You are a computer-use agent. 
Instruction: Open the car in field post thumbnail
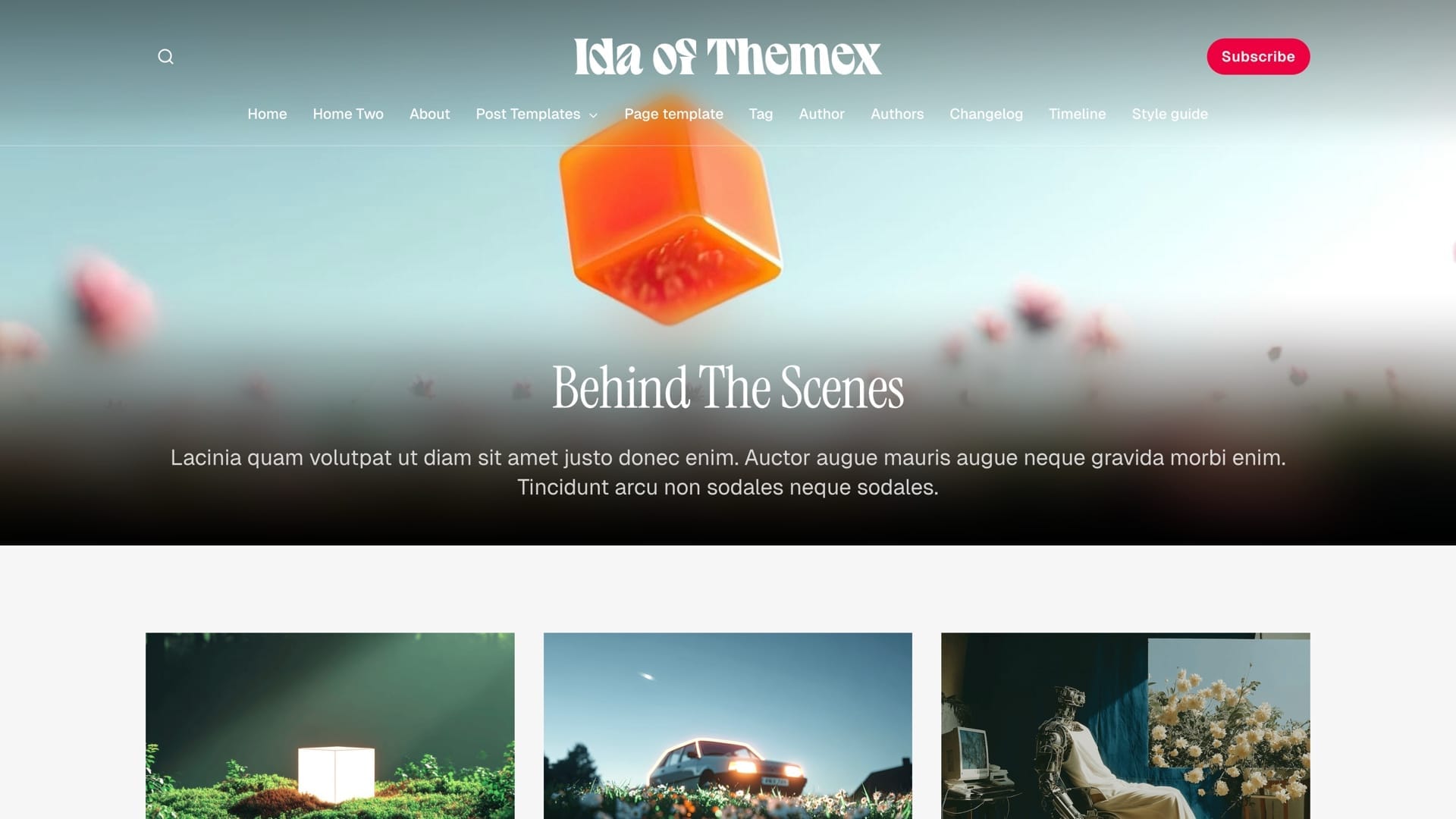(728, 726)
